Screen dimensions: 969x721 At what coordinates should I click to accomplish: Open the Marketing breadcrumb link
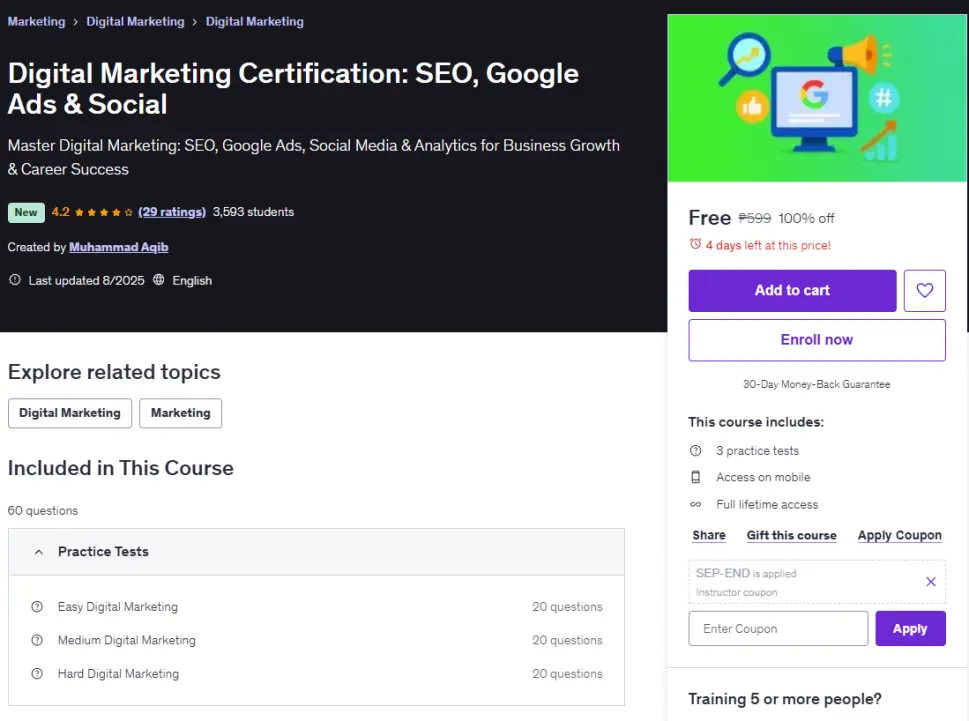(36, 22)
